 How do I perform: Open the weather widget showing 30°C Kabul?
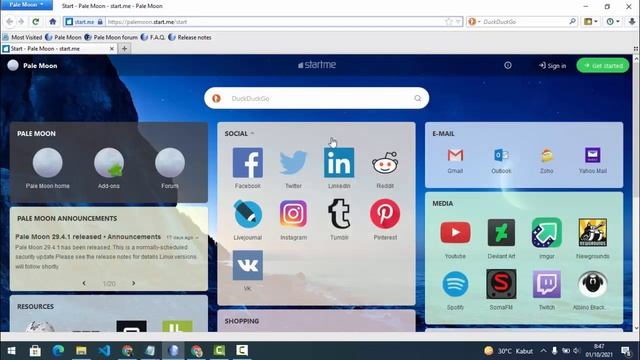pyautogui.click(x=508, y=351)
